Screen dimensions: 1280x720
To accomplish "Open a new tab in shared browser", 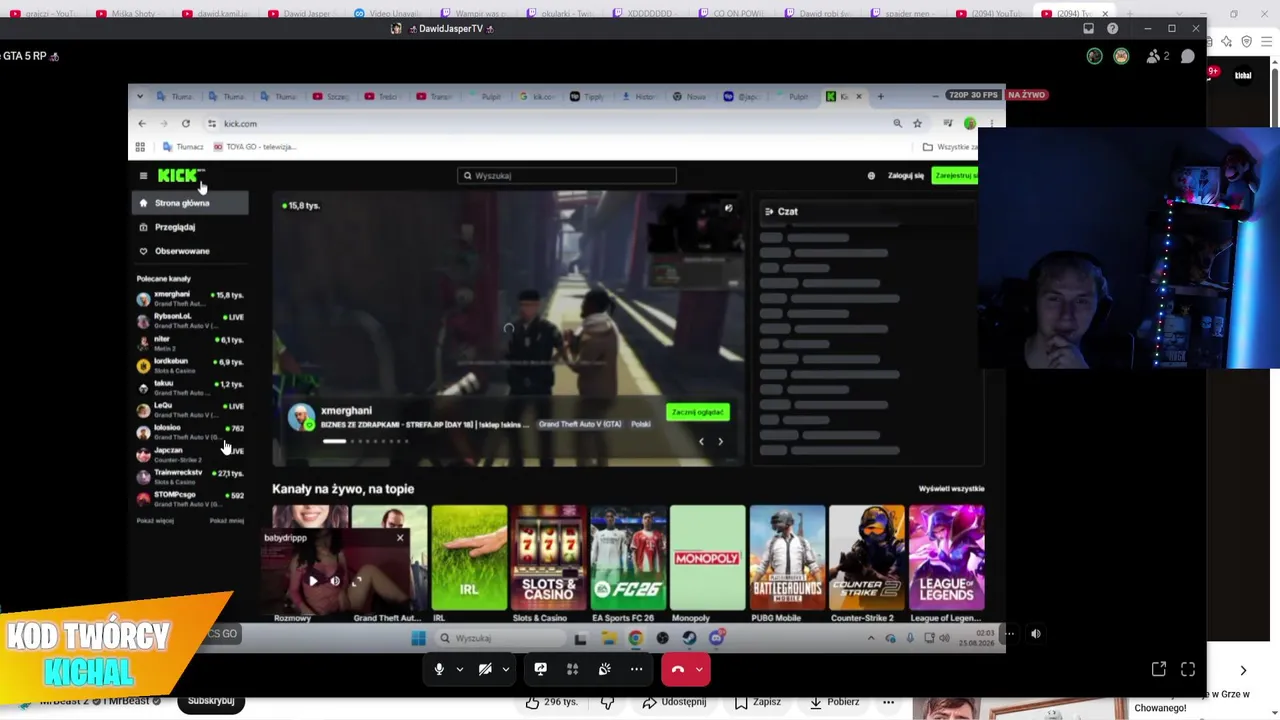I will click(880, 97).
